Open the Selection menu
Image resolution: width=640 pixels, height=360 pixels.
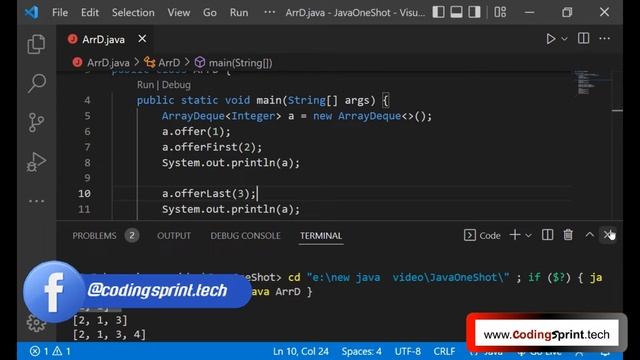tap(133, 12)
